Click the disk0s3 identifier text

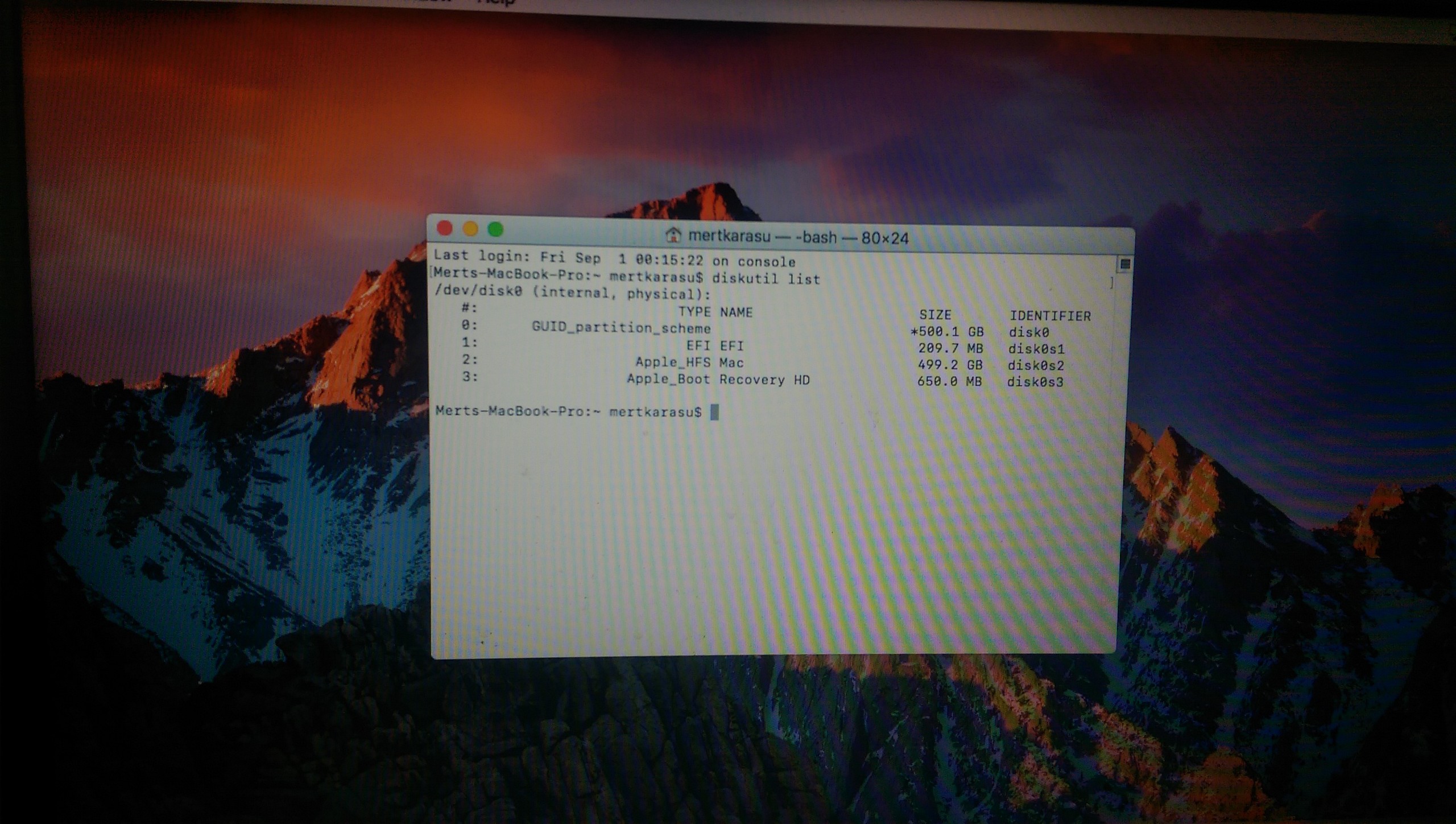1035,382
